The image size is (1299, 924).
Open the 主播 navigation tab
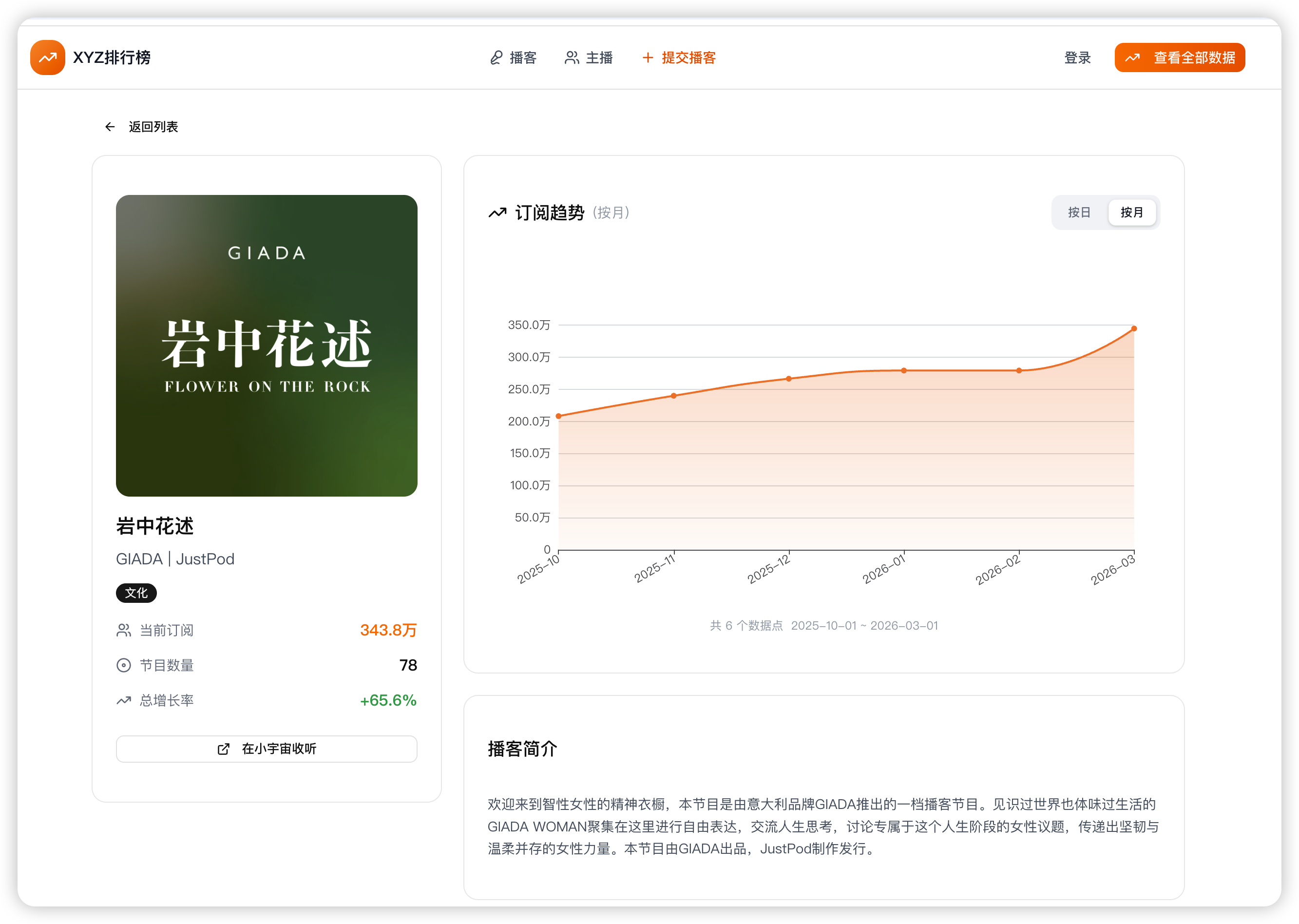point(598,58)
